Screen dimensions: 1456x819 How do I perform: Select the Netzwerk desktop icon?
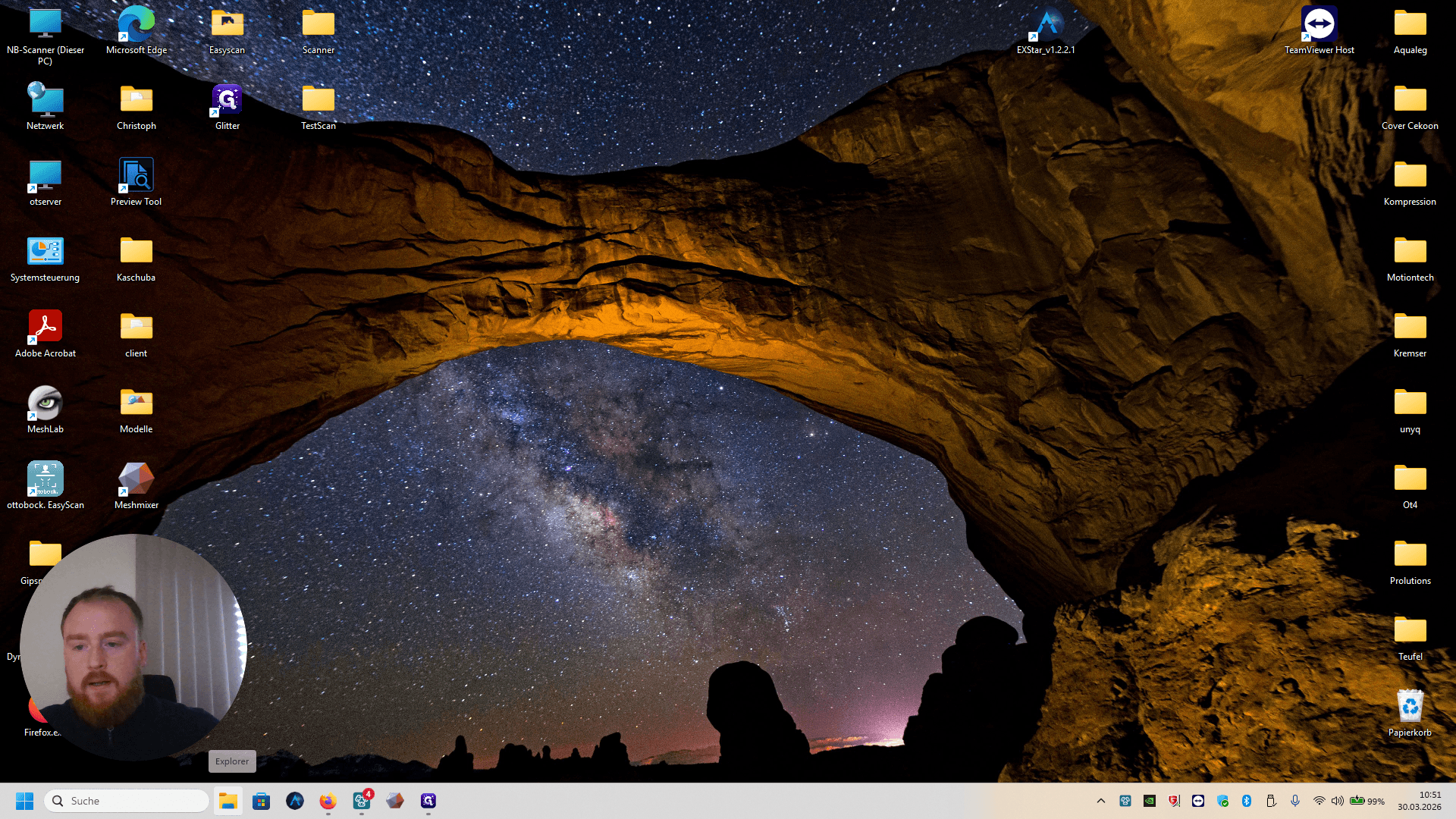[x=45, y=107]
